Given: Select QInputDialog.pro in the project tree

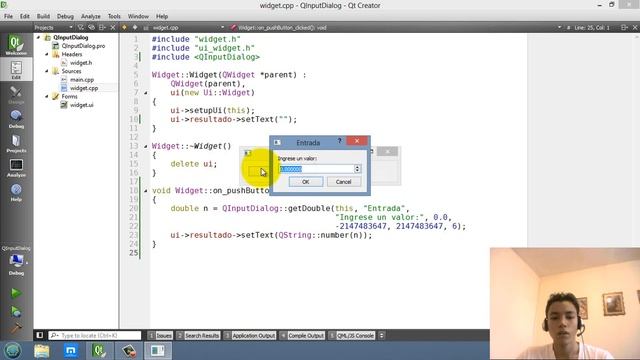Looking at the screenshot, I should [83, 46].
